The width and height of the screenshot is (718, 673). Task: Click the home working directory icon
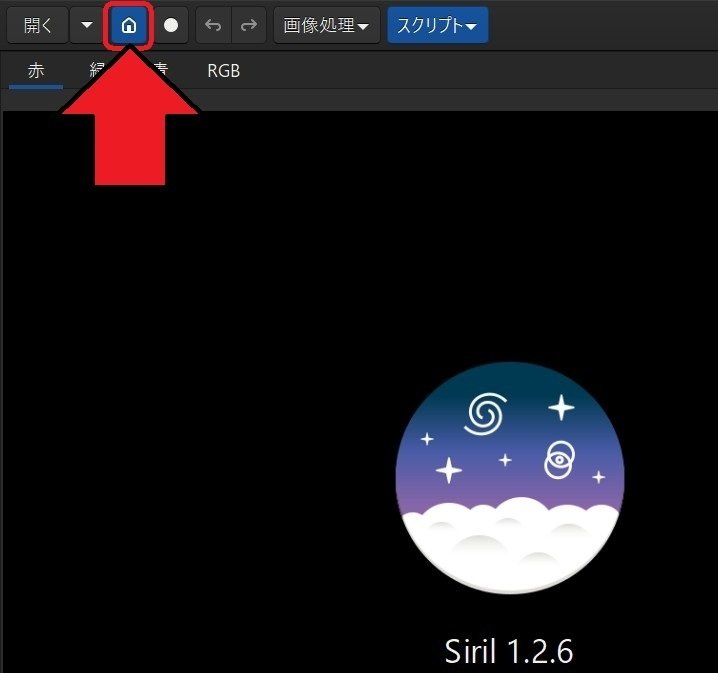129,25
